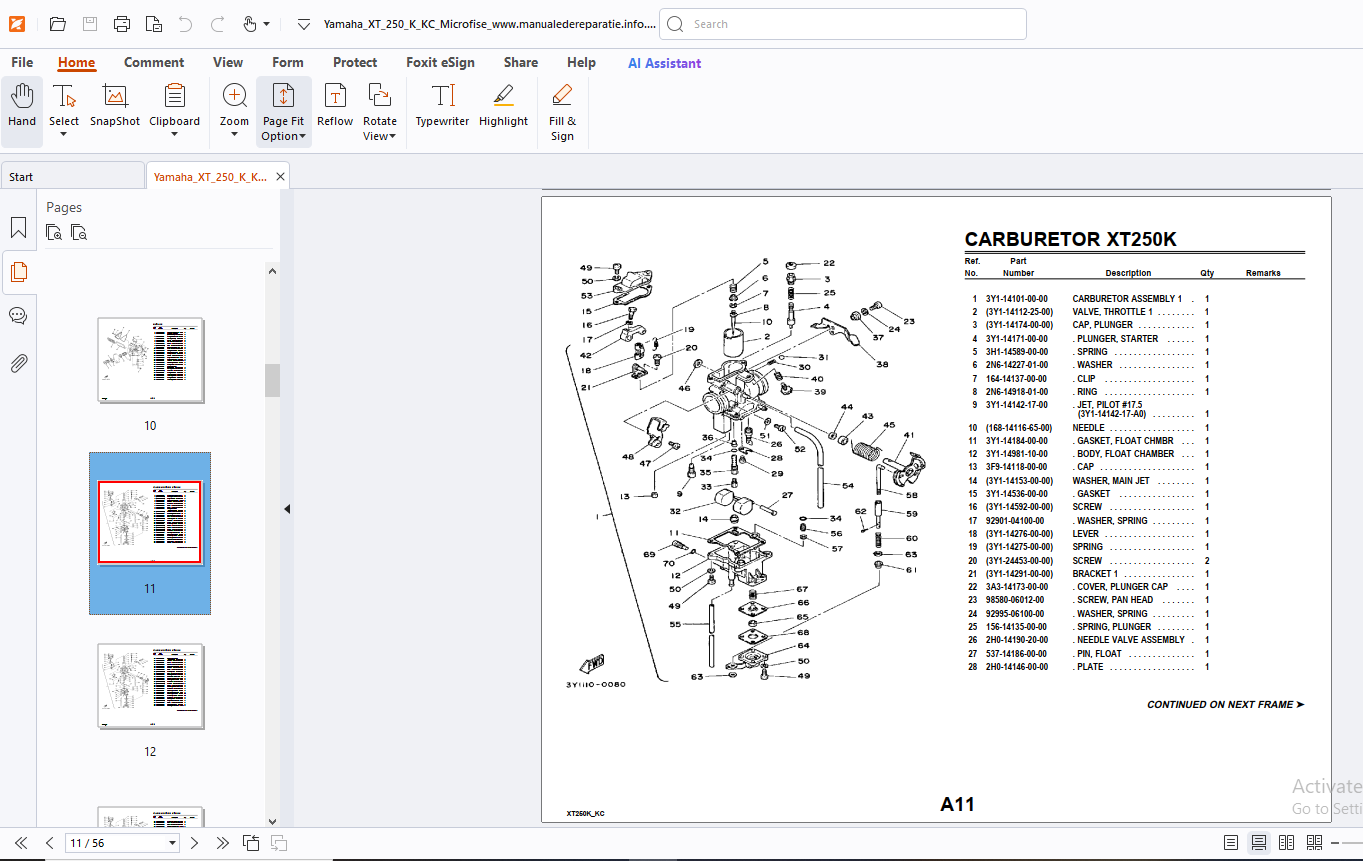Click the next view icon in status bar

tap(279, 843)
